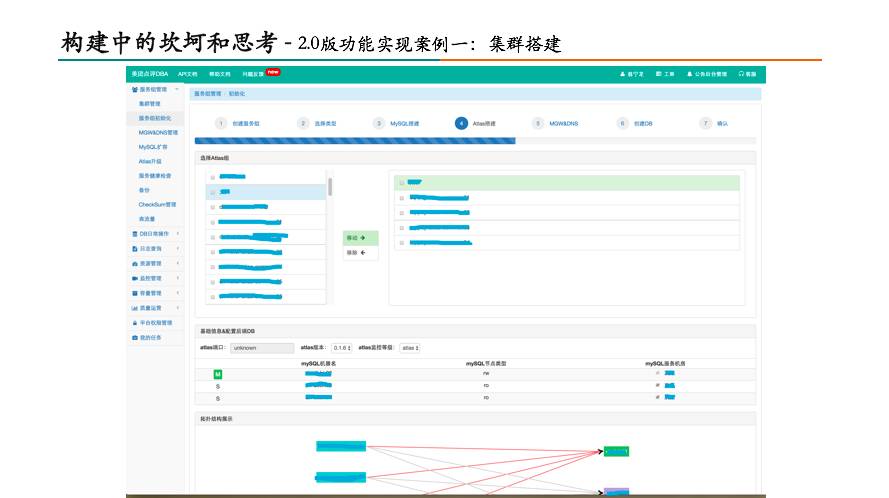Click step 6 circle before 创建DB

click(x=623, y=123)
